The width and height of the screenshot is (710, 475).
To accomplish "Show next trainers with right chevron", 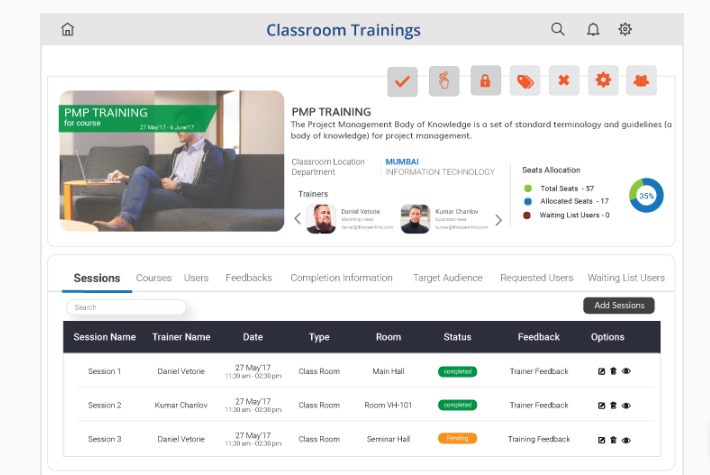I will pos(499,220).
